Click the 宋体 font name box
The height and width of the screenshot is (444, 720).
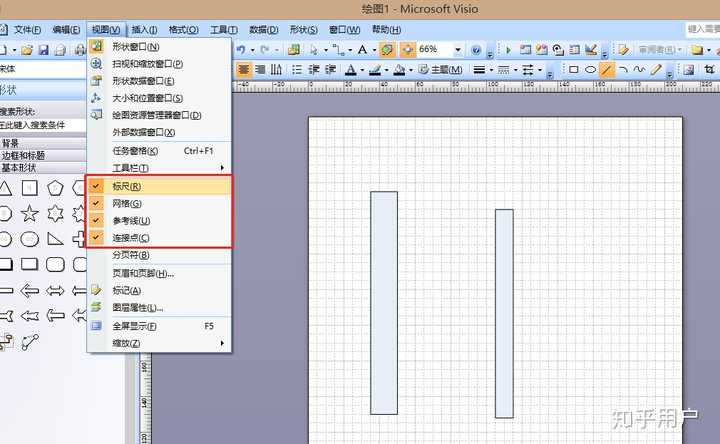click(x=43, y=69)
